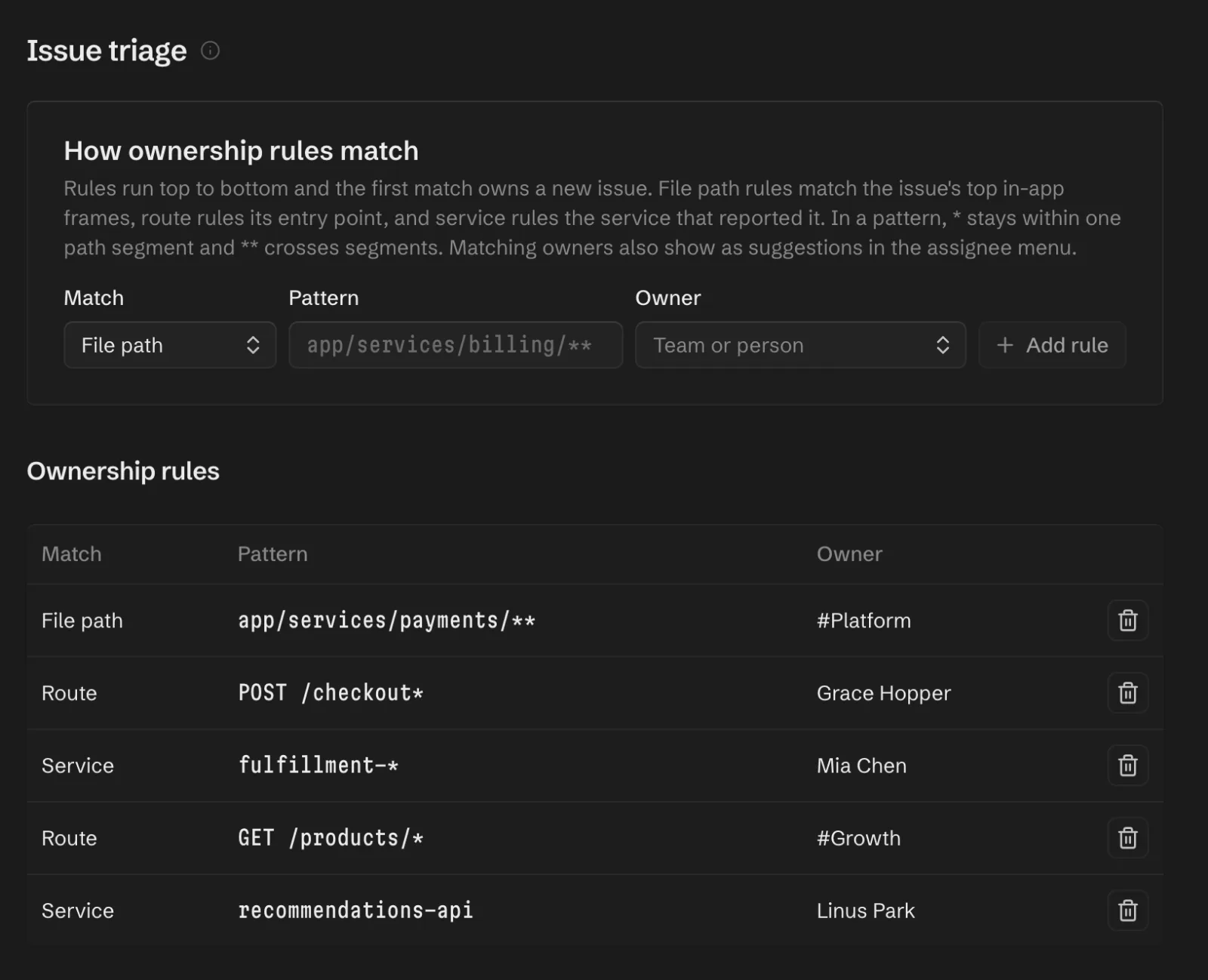Click the fulfillment-* pattern cell
This screenshot has height=980, width=1208.
click(x=318, y=766)
